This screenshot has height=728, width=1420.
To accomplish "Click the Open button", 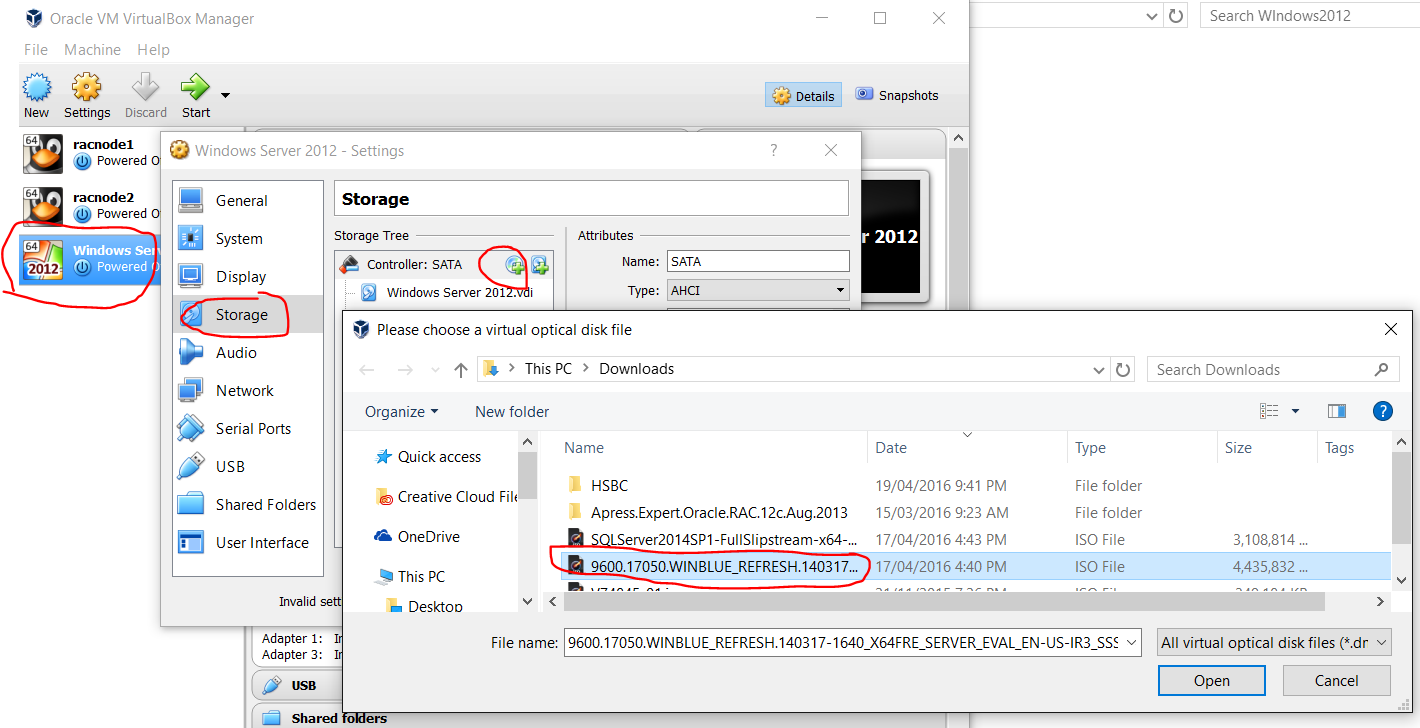I will tap(1211, 681).
